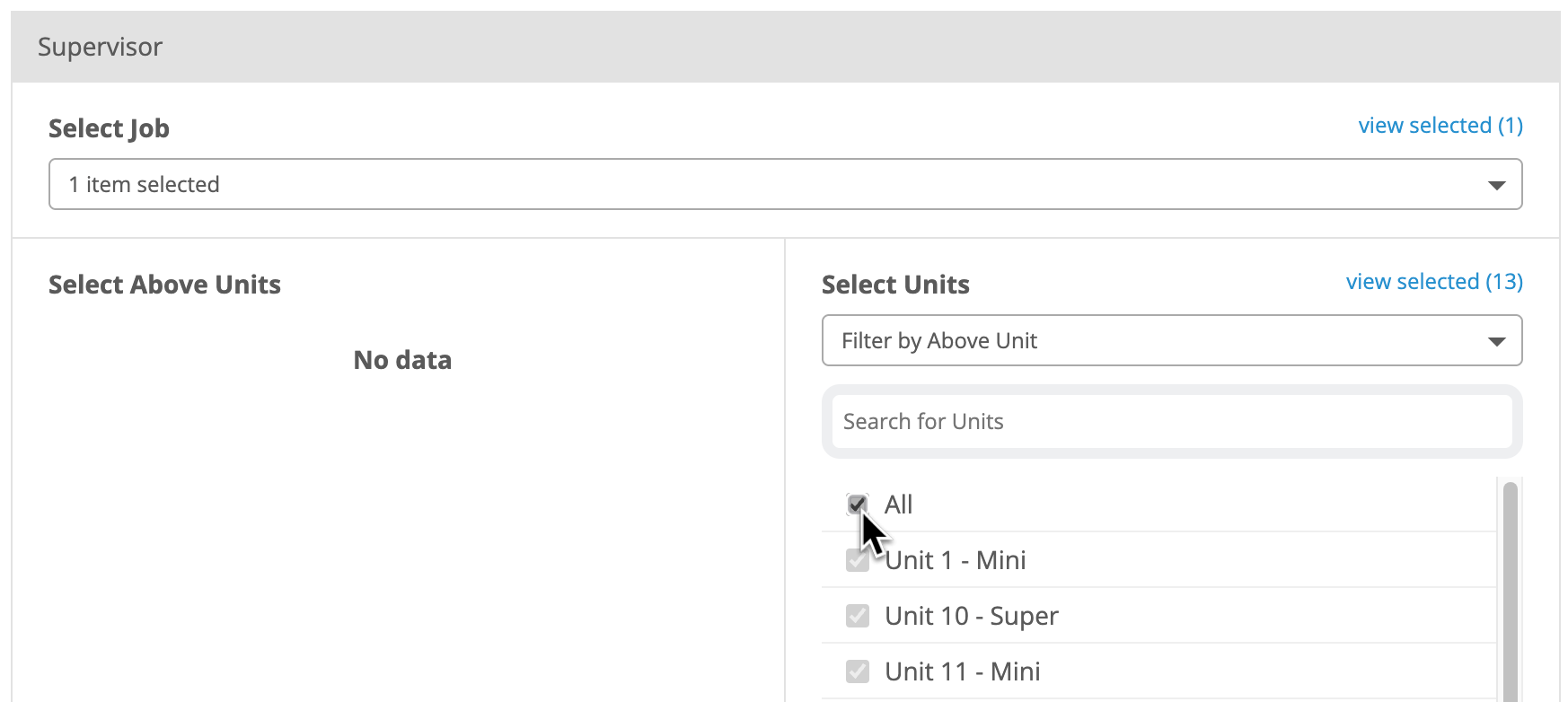Viewport: 1568px width, 702px height.
Task: Open the Filter by Above Unit dropdown
Action: tap(1172, 340)
